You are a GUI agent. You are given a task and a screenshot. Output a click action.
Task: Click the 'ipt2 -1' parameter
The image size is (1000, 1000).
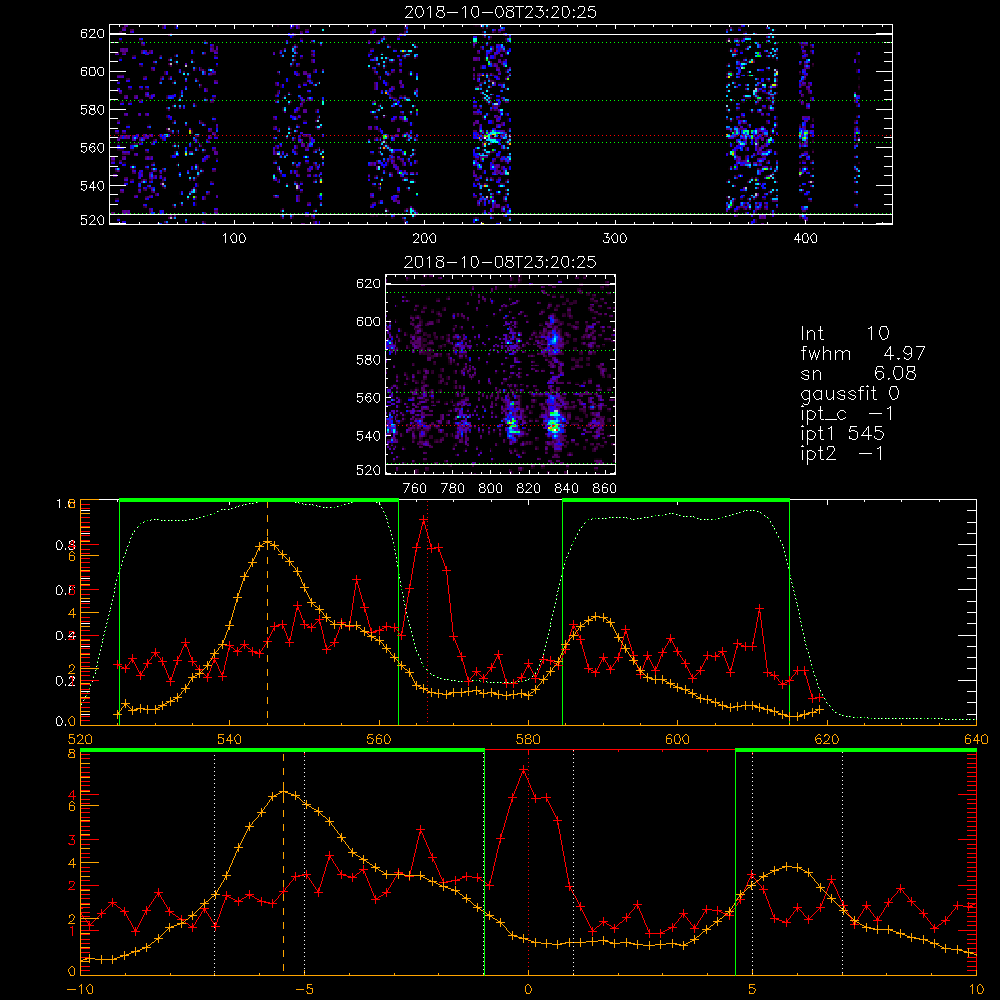coord(842,453)
